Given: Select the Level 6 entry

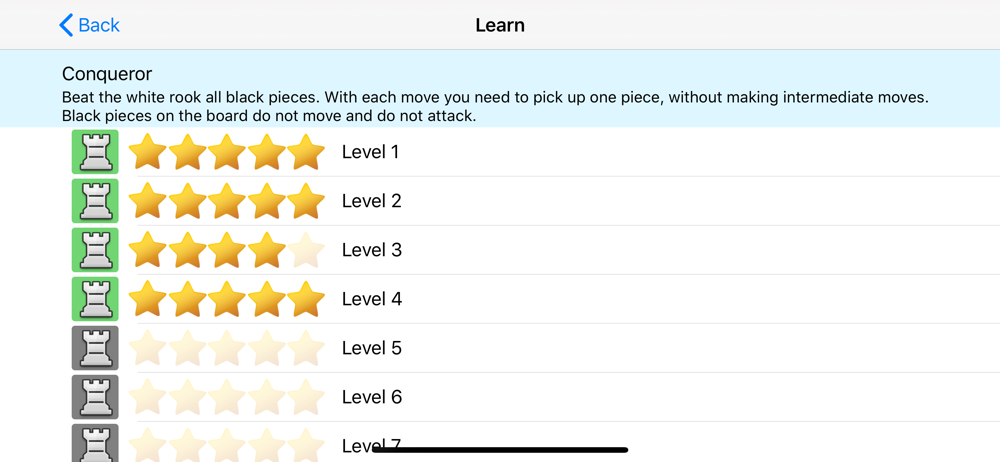Looking at the screenshot, I should [372, 397].
